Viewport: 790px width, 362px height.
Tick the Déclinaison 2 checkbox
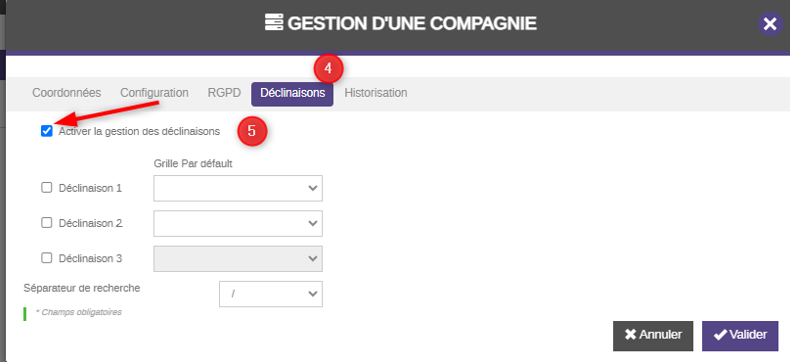[46, 223]
